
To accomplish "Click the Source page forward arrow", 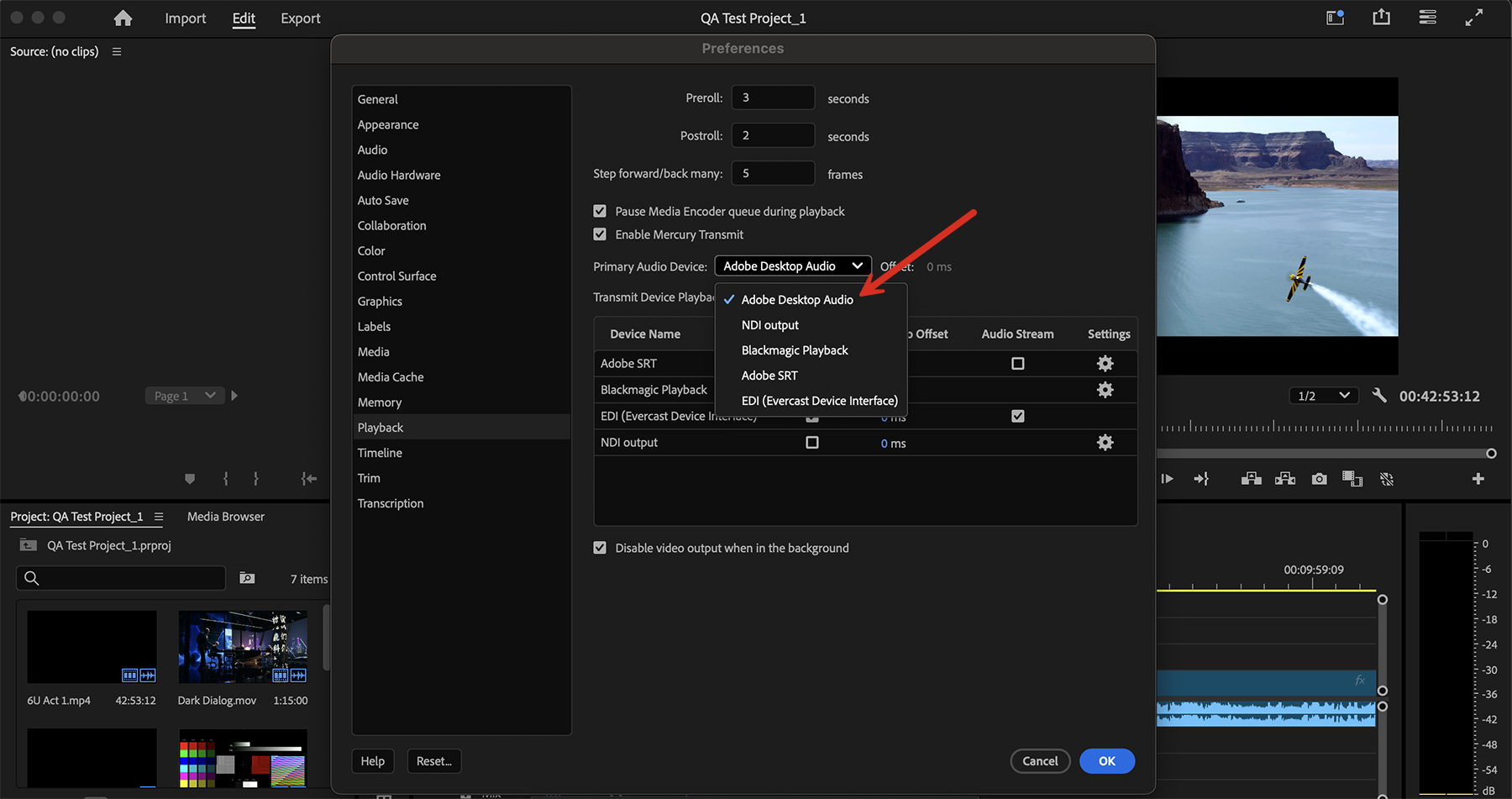I will point(234,396).
